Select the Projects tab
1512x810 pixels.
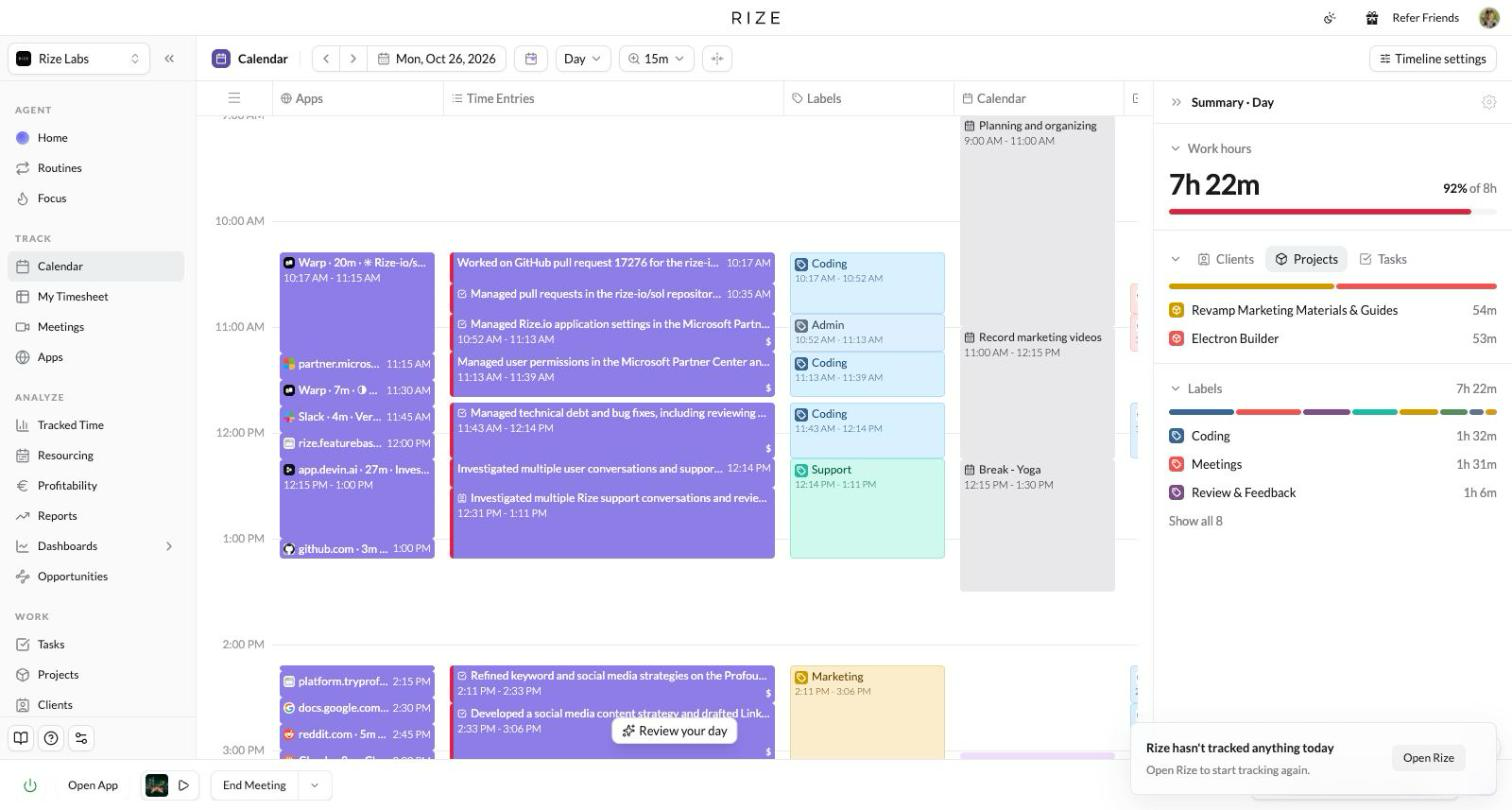point(1306,259)
